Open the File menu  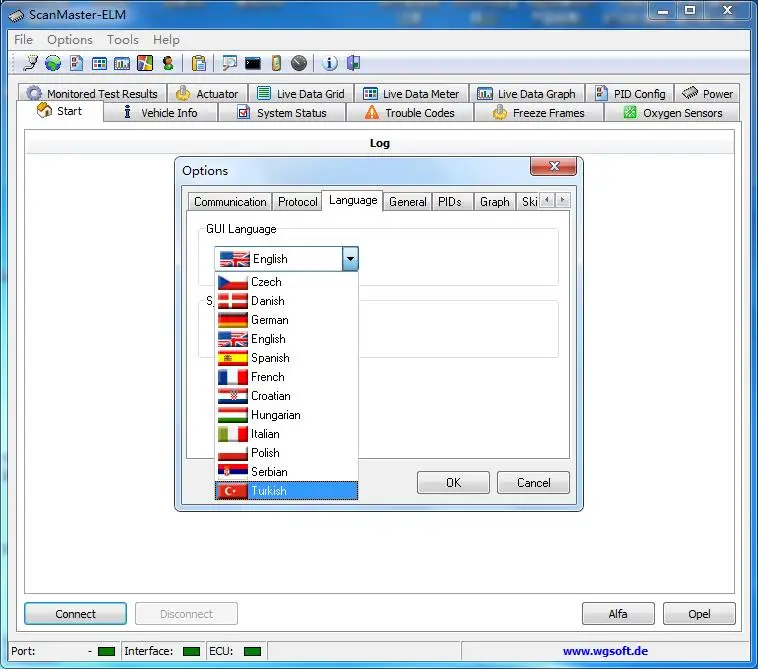[x=23, y=40]
